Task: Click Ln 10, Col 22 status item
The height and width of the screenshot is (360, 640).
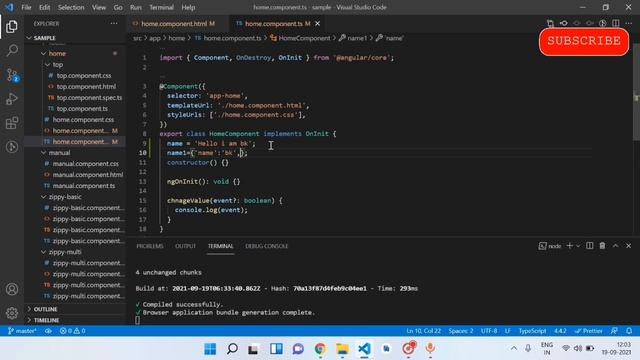Action: click(423, 331)
